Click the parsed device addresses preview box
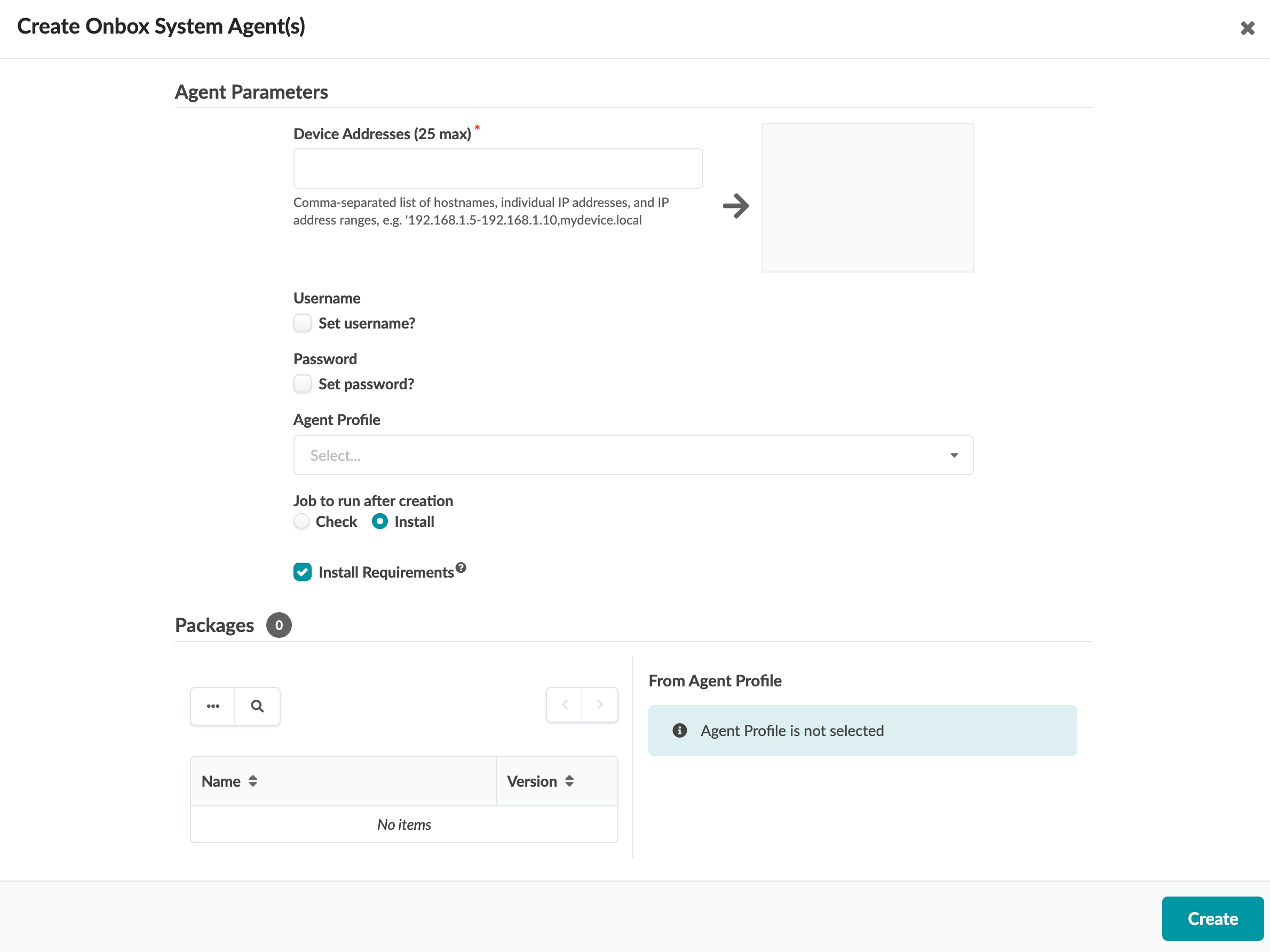 click(867, 198)
